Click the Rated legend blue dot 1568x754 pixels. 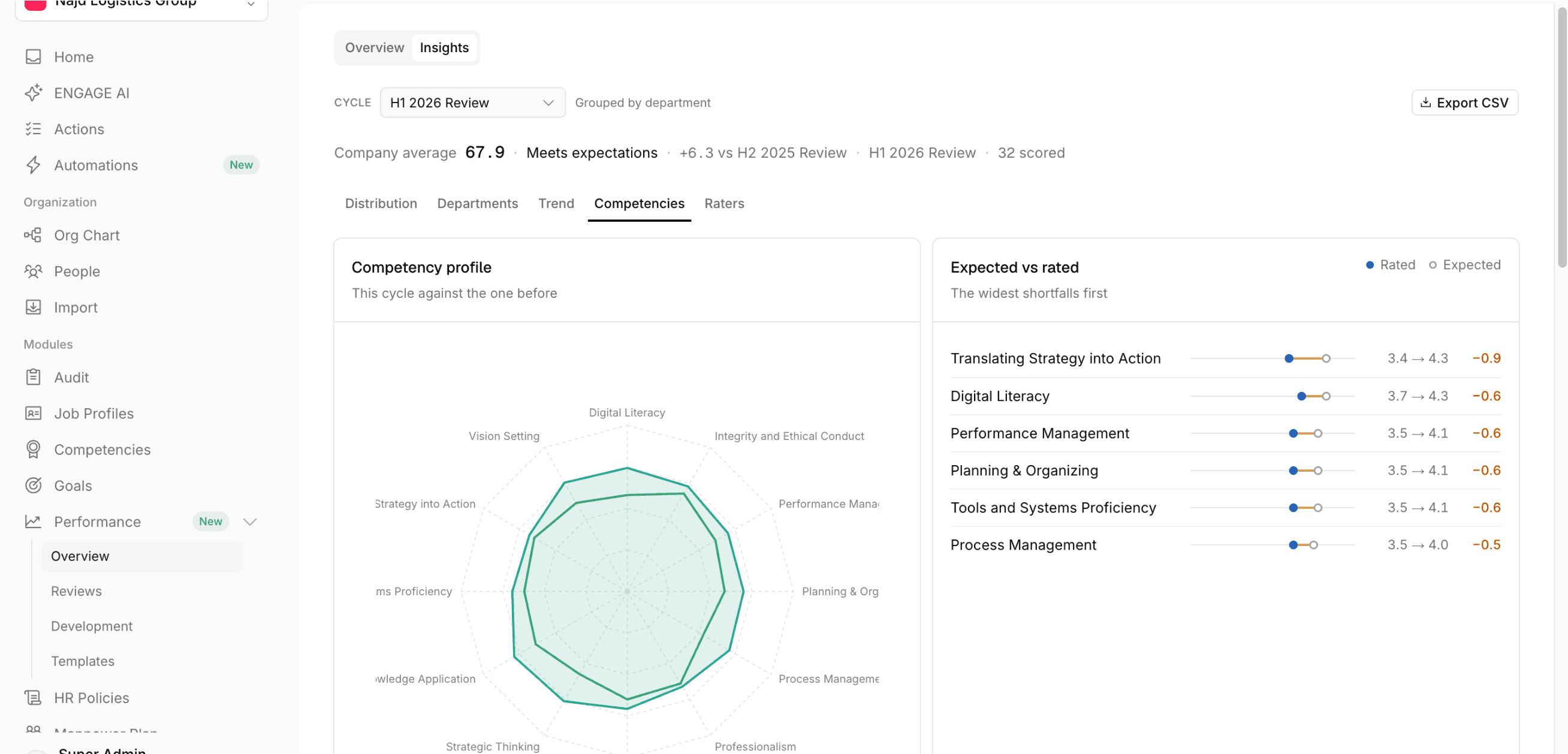click(1370, 265)
